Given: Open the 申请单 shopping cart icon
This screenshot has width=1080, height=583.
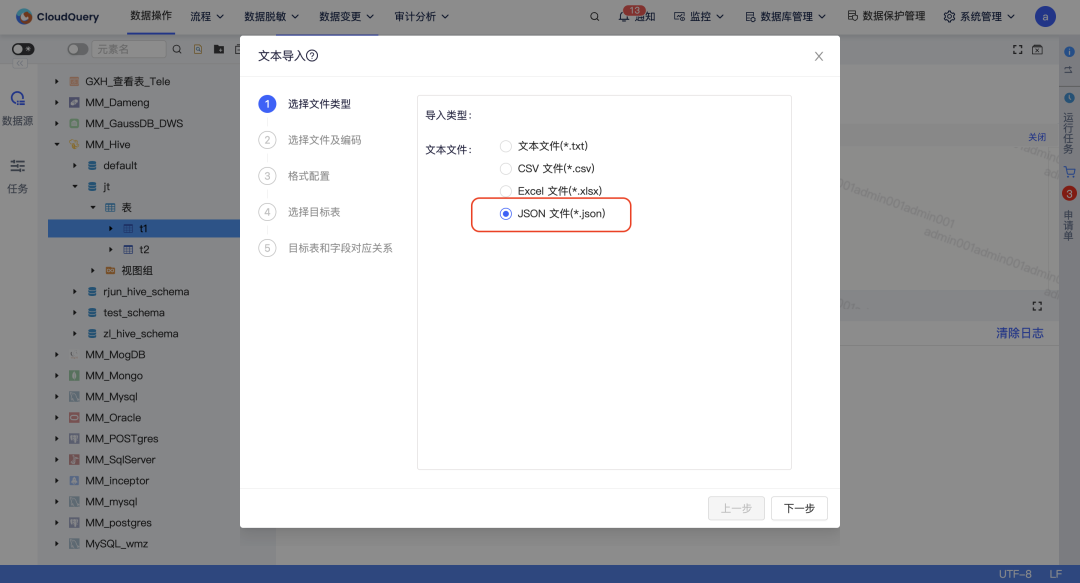Looking at the screenshot, I should click(1069, 172).
